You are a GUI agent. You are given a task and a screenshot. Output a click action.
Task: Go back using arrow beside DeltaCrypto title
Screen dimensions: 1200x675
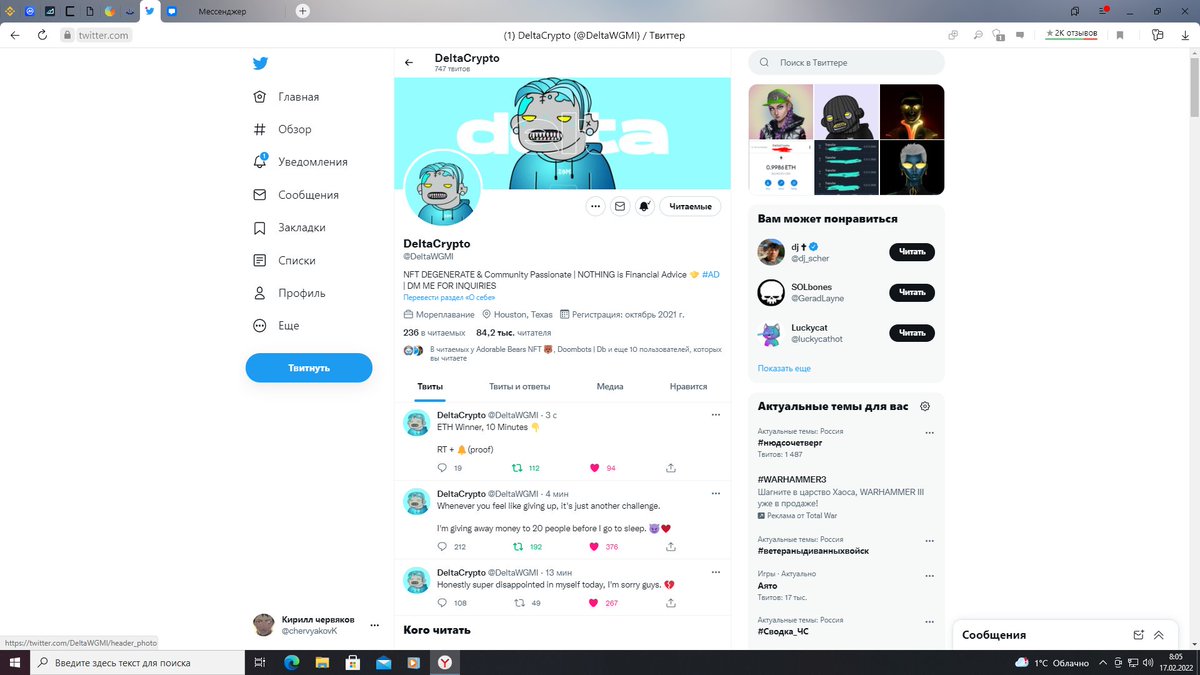click(x=409, y=63)
